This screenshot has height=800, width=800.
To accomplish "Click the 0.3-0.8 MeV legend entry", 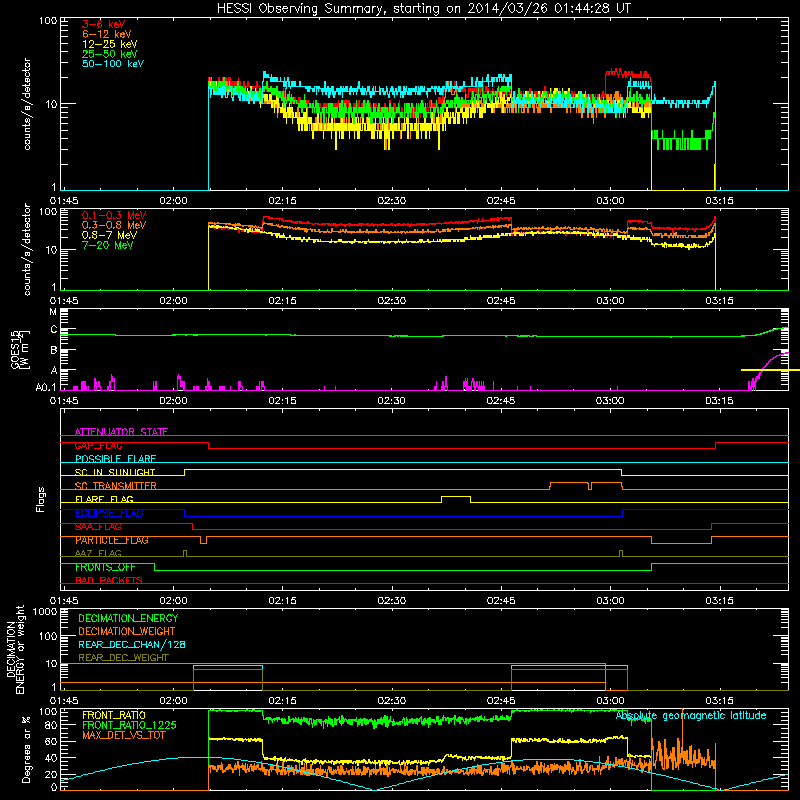I will pyautogui.click(x=114, y=225).
